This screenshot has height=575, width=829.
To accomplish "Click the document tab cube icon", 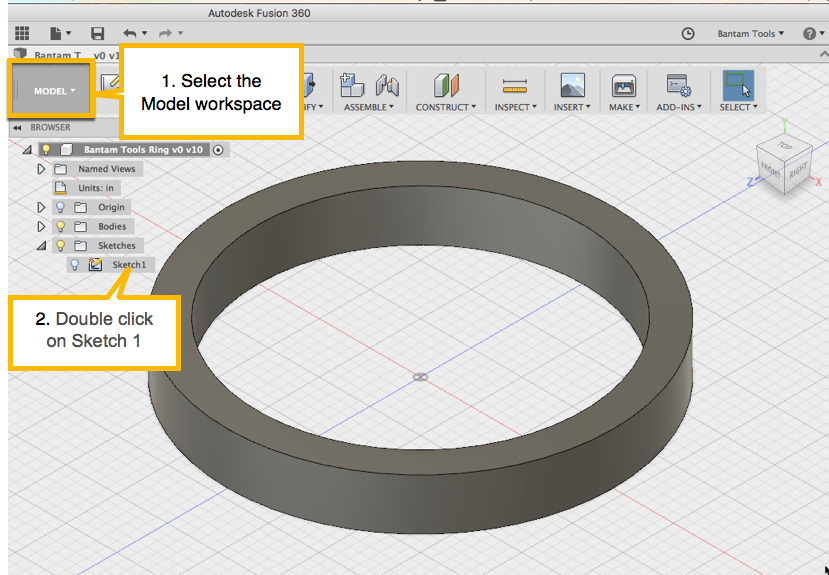I will pyautogui.click(x=20, y=53).
